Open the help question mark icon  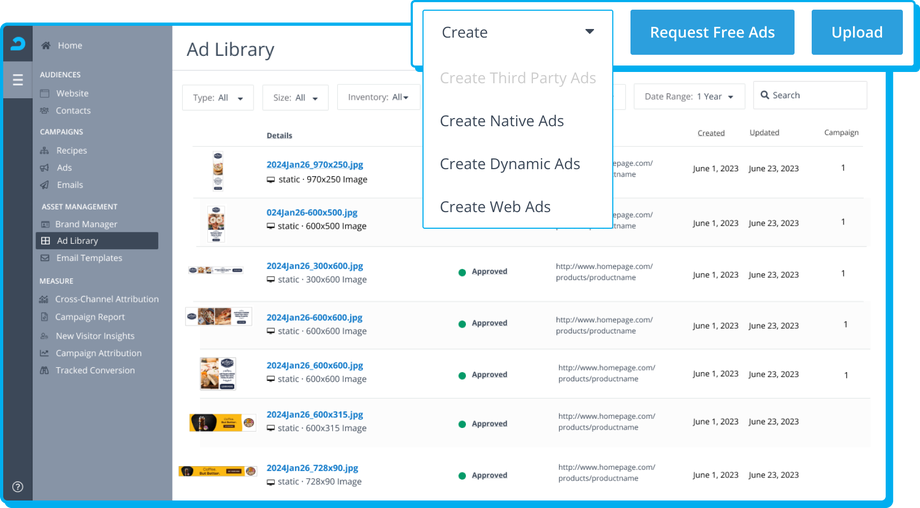tap(18, 487)
